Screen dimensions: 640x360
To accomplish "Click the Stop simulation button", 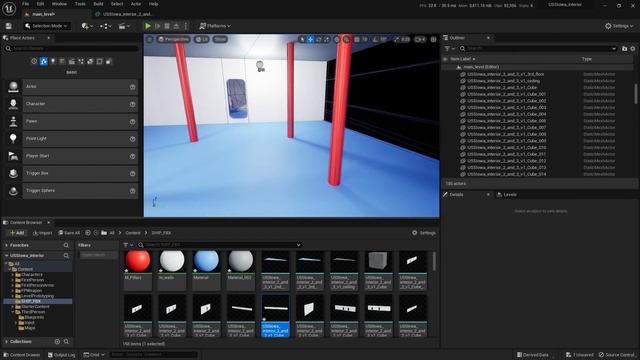I will 167,26.
